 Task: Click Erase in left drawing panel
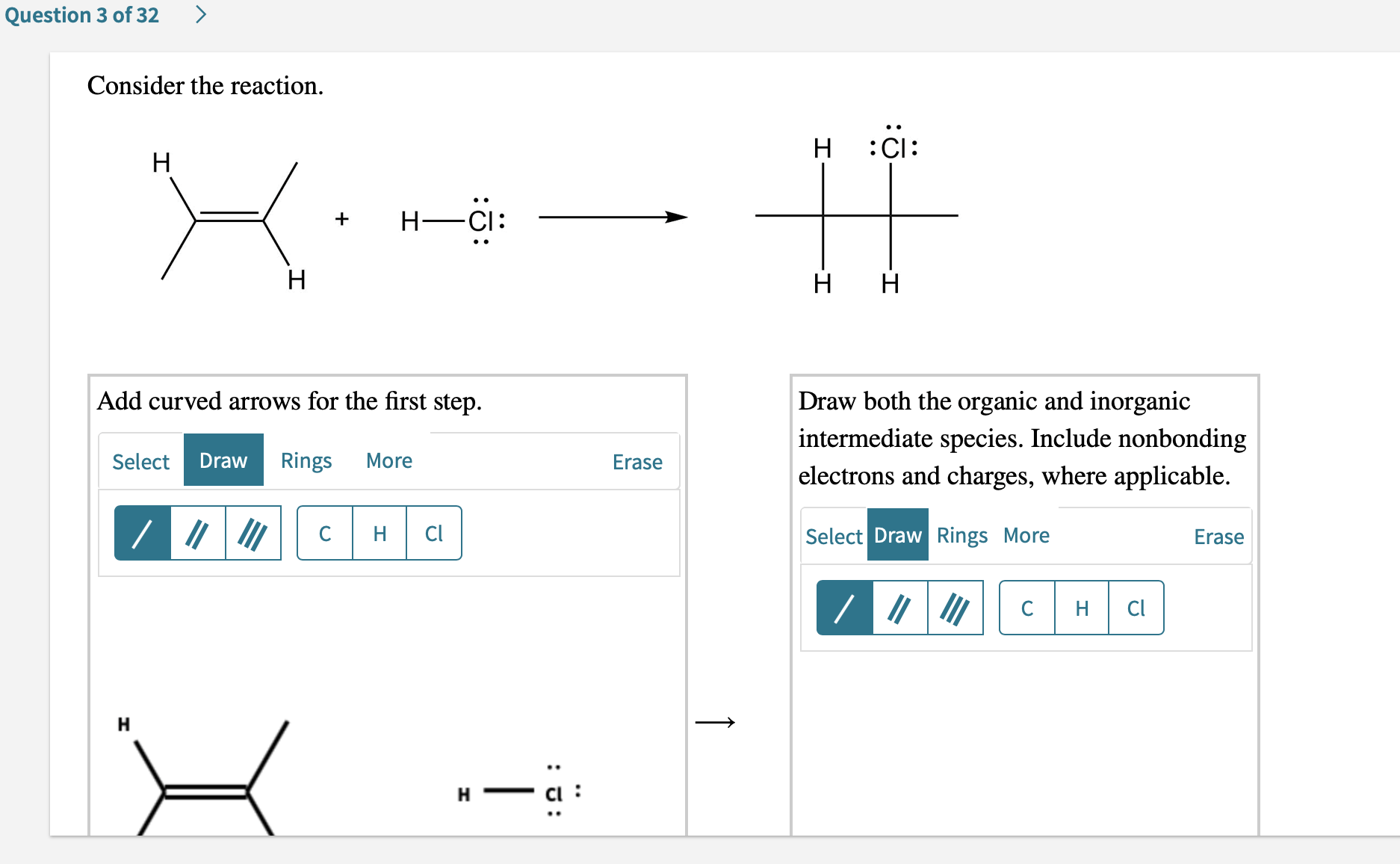[637, 461]
